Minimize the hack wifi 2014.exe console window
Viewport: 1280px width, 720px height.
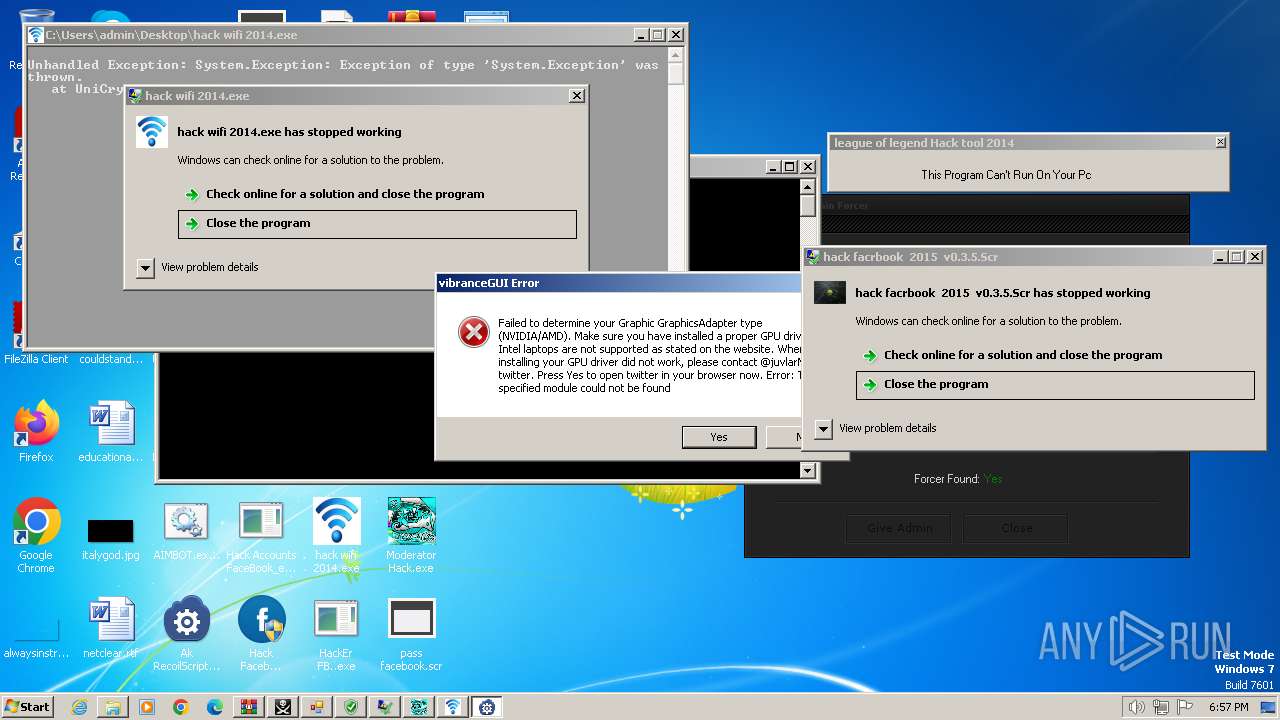640,35
